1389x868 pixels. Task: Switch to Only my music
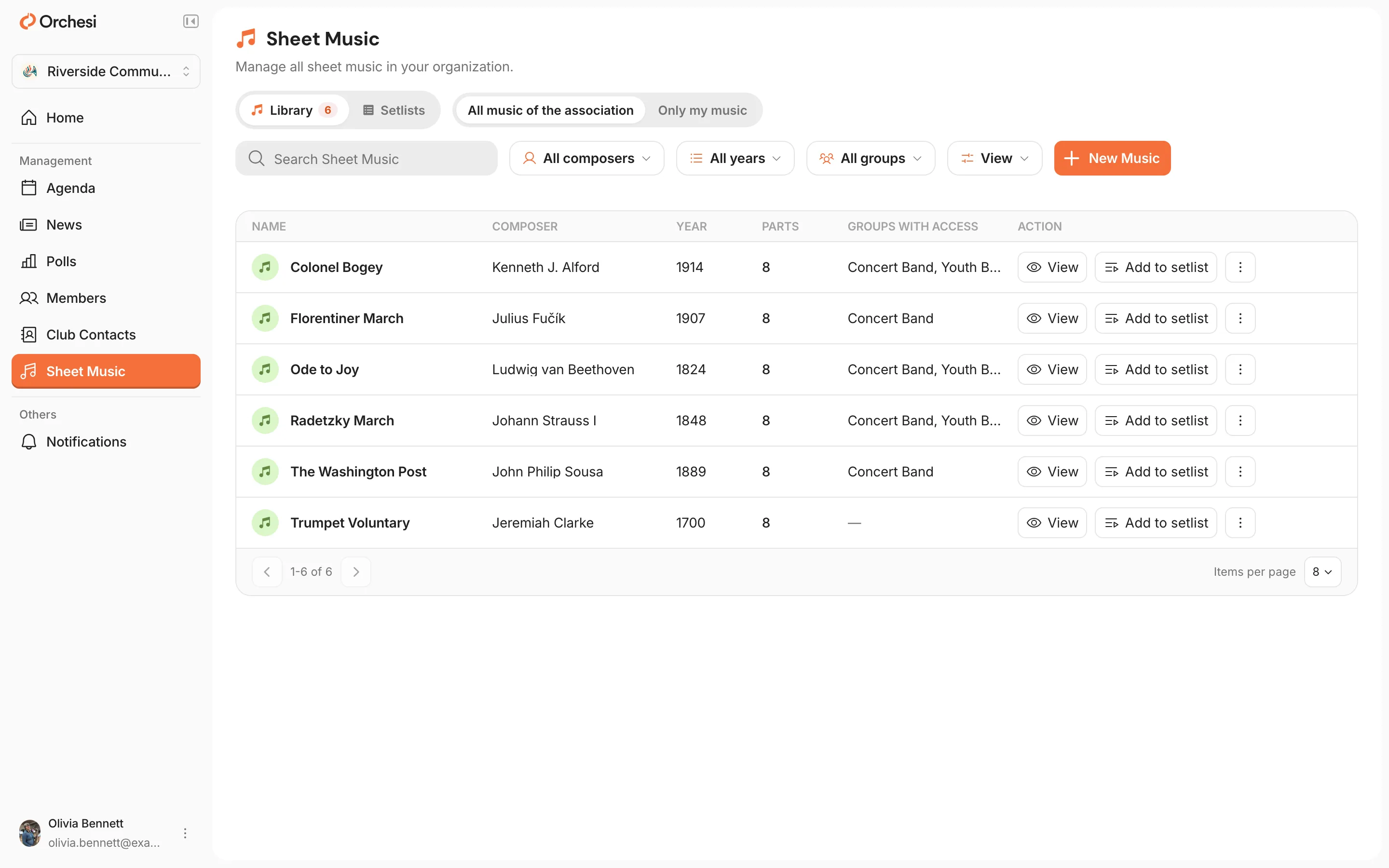[x=702, y=110]
